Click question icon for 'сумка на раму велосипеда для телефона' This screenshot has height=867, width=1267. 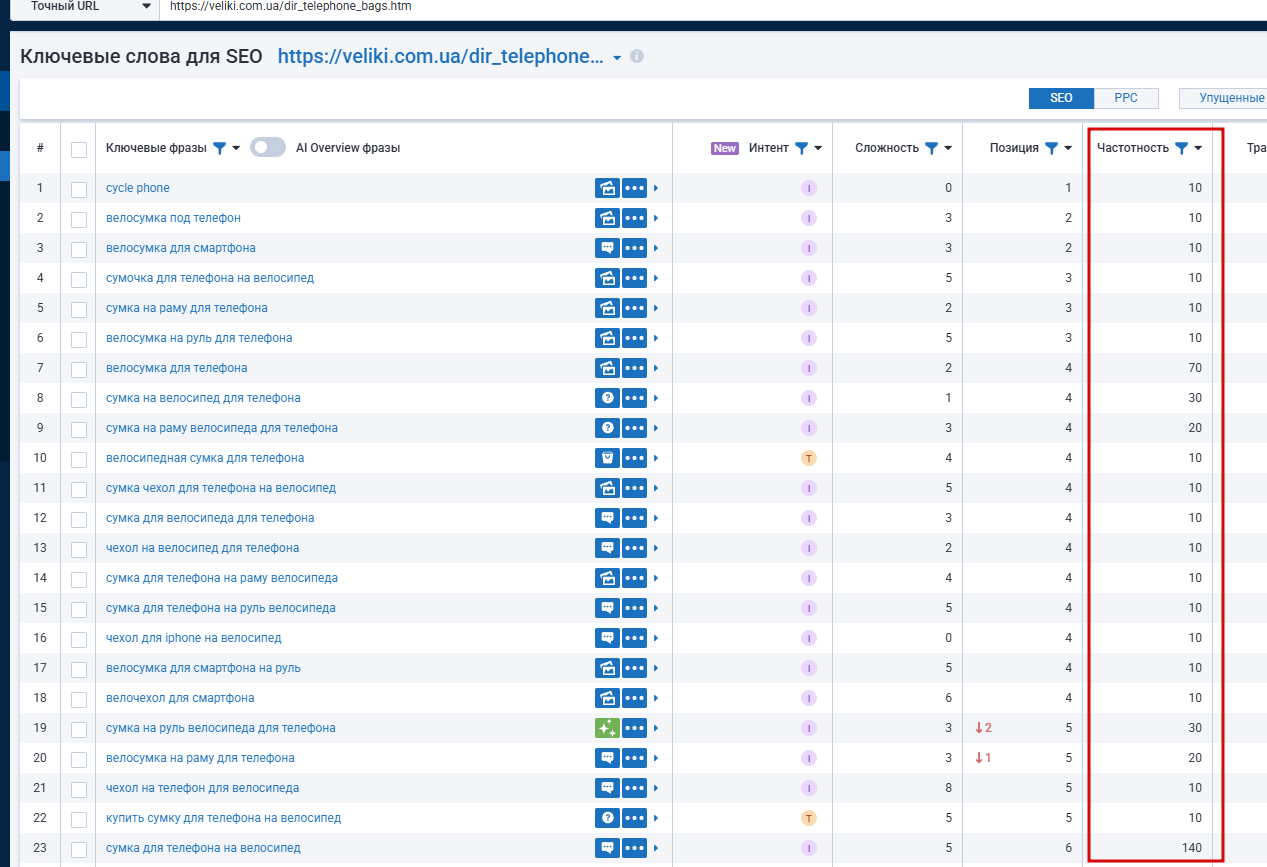click(x=607, y=428)
